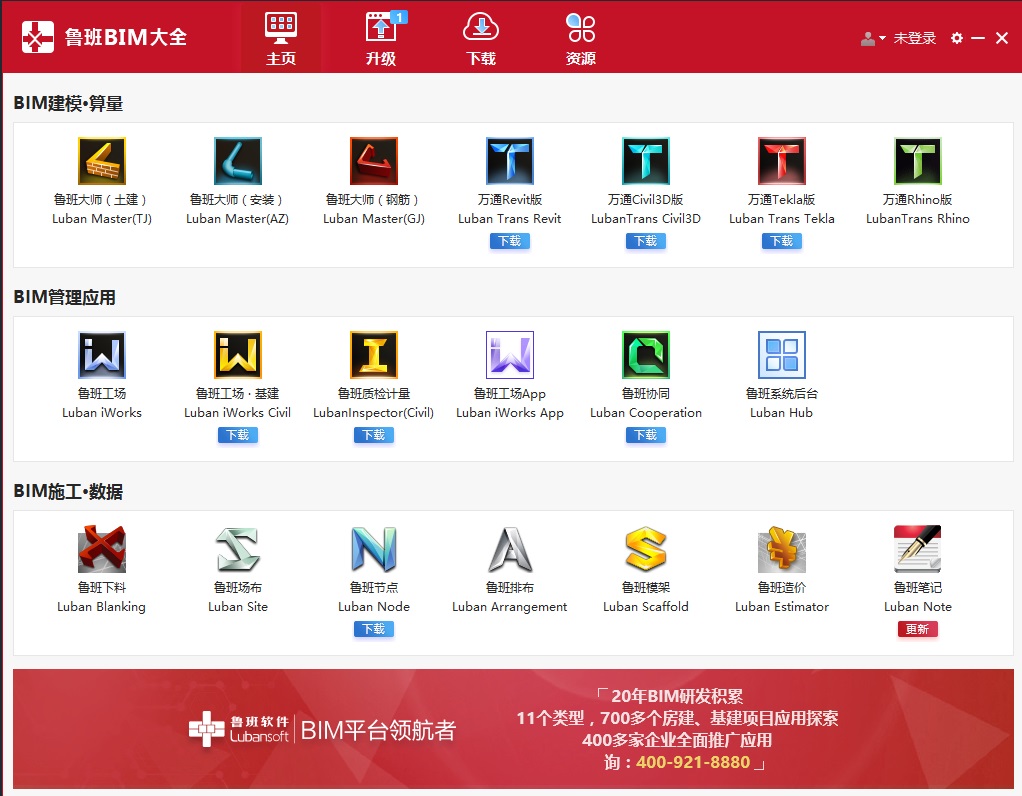The image size is (1022, 796).
Task: Open the Luban Site icon
Action: click(x=238, y=549)
